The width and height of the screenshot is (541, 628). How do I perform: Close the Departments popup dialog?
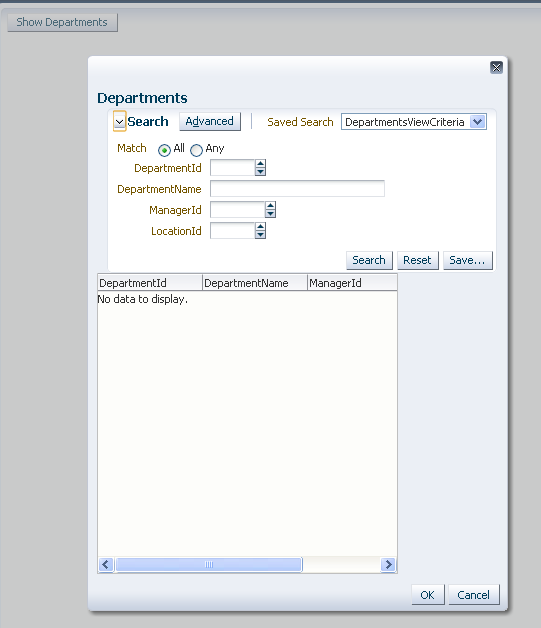496,67
